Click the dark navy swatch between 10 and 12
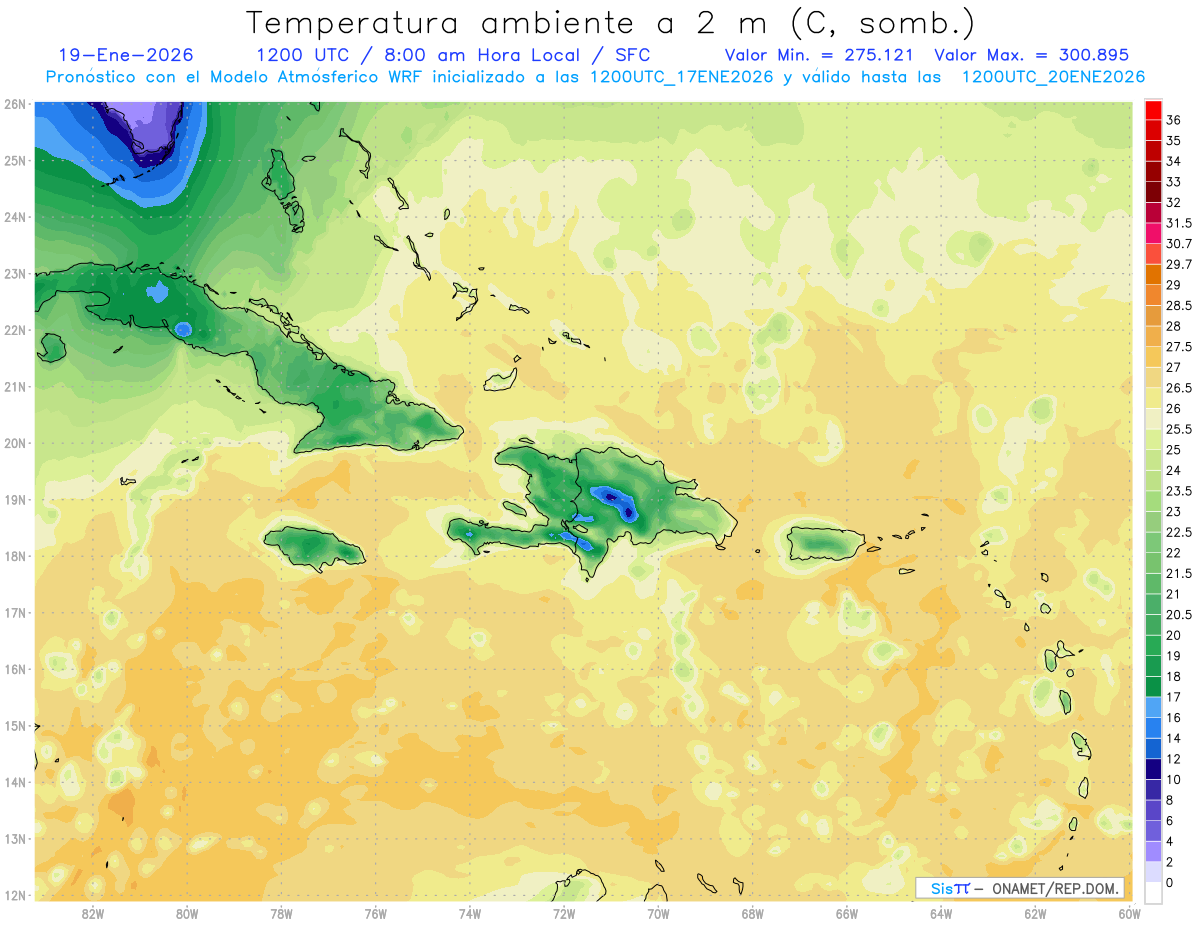This screenshot has height=927, width=1200. click(1153, 769)
